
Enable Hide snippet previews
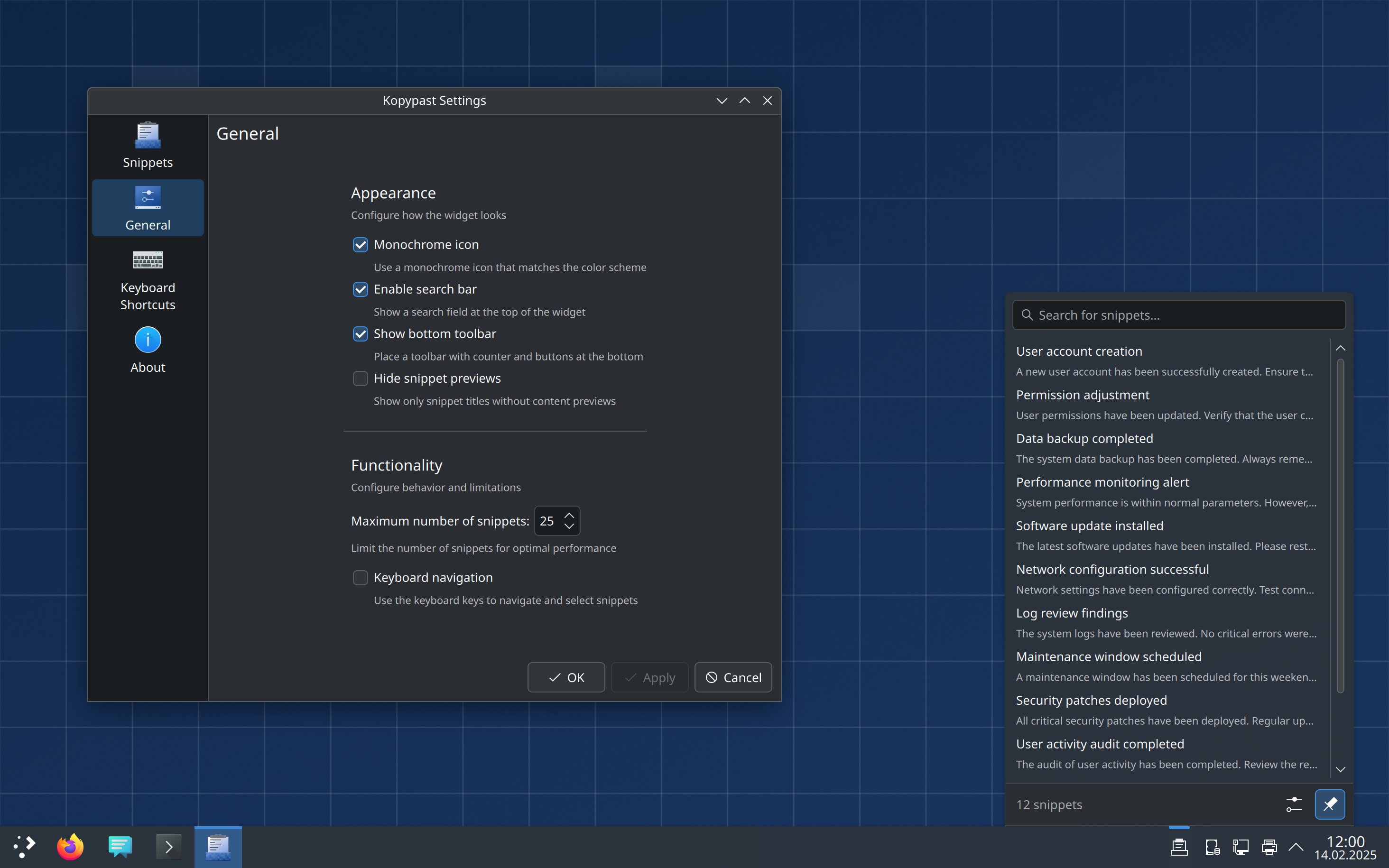point(361,379)
